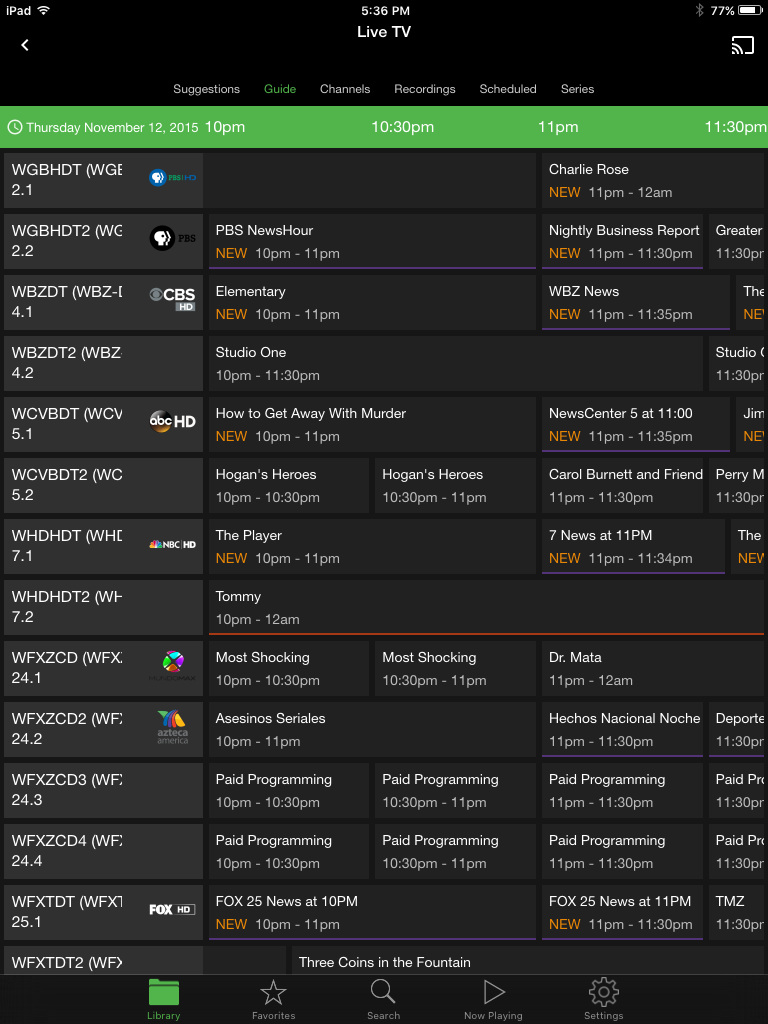Switch to the Recordings tab
Viewport: 768px width, 1024px height.
point(424,89)
